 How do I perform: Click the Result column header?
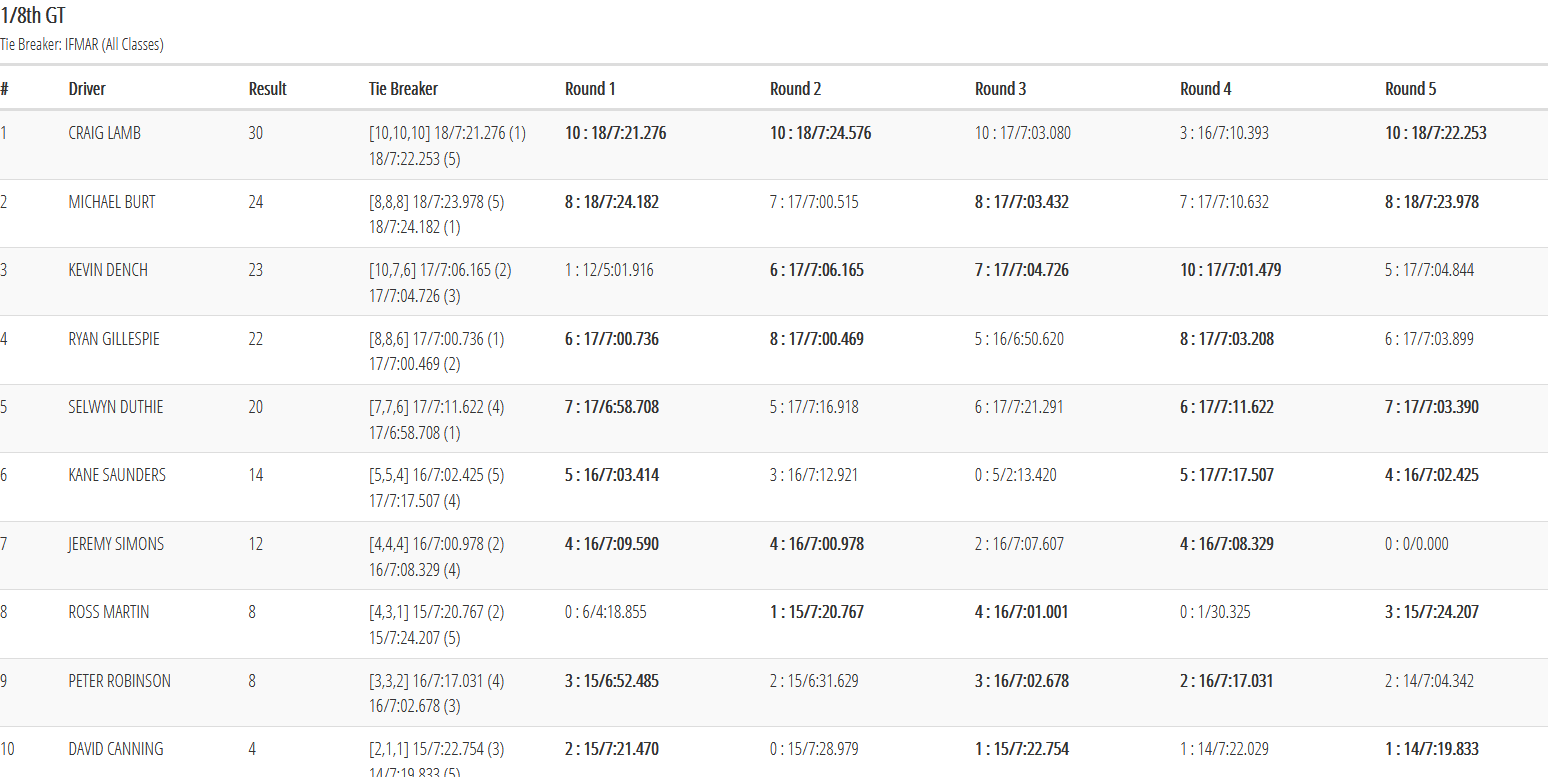point(268,89)
